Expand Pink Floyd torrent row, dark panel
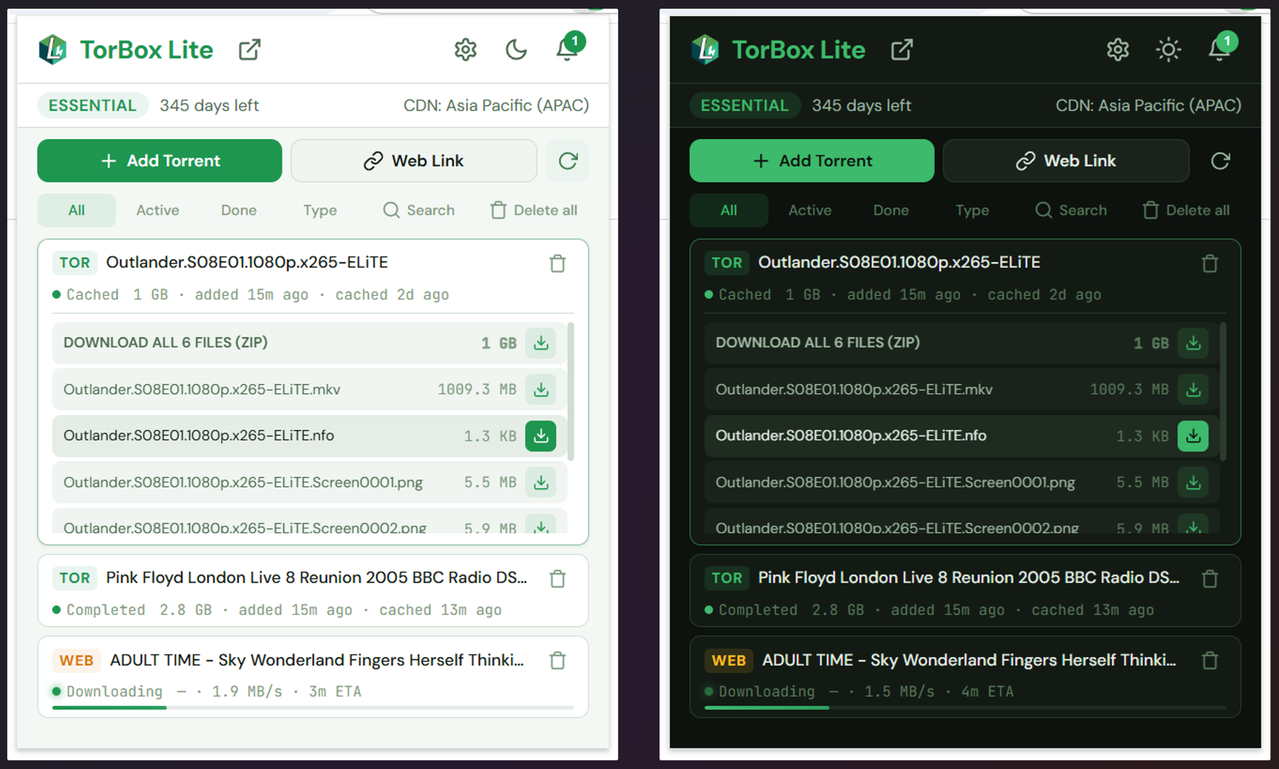The width and height of the screenshot is (1279, 769). 965,592
